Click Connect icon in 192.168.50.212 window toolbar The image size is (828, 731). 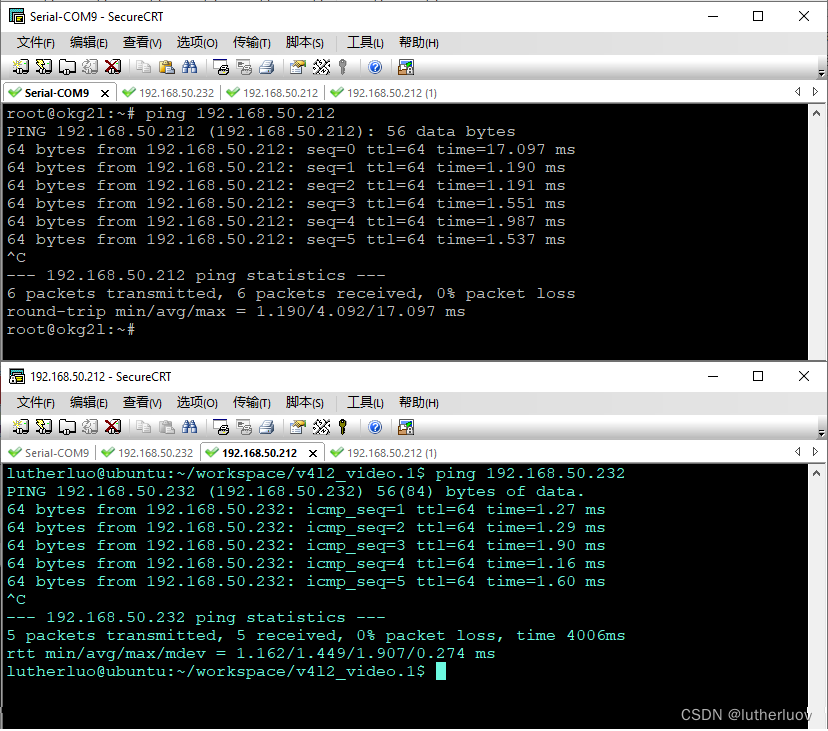[21, 427]
